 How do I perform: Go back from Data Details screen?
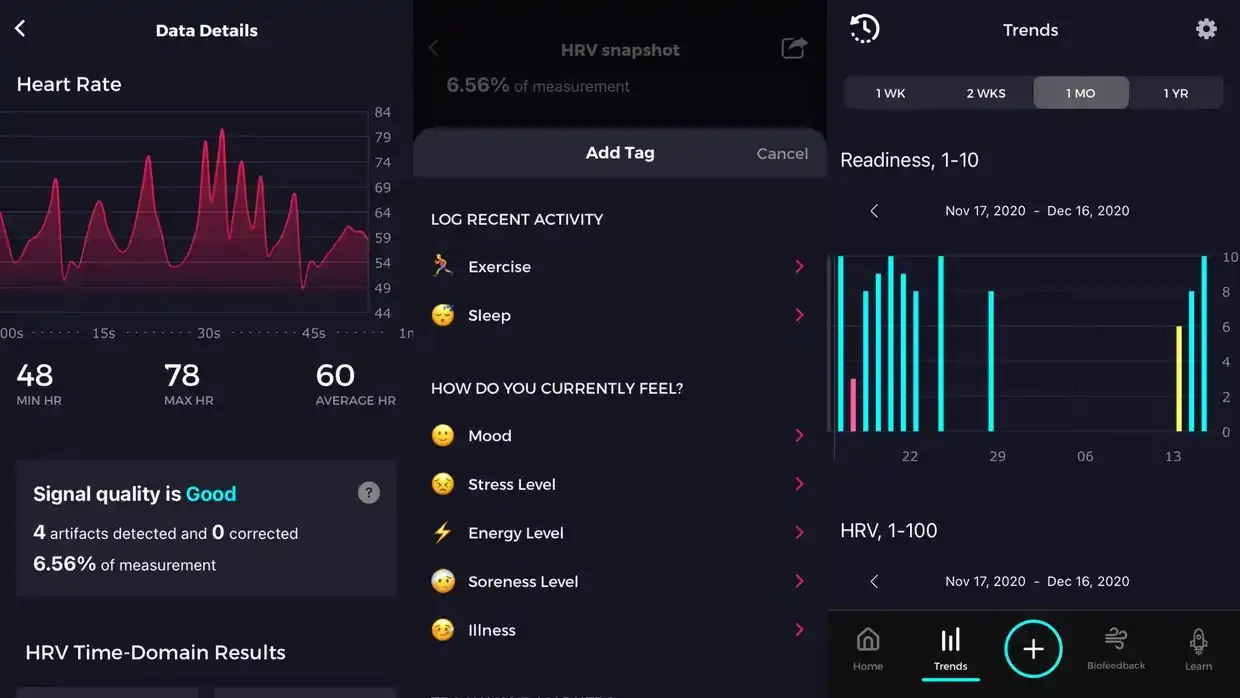coord(20,29)
